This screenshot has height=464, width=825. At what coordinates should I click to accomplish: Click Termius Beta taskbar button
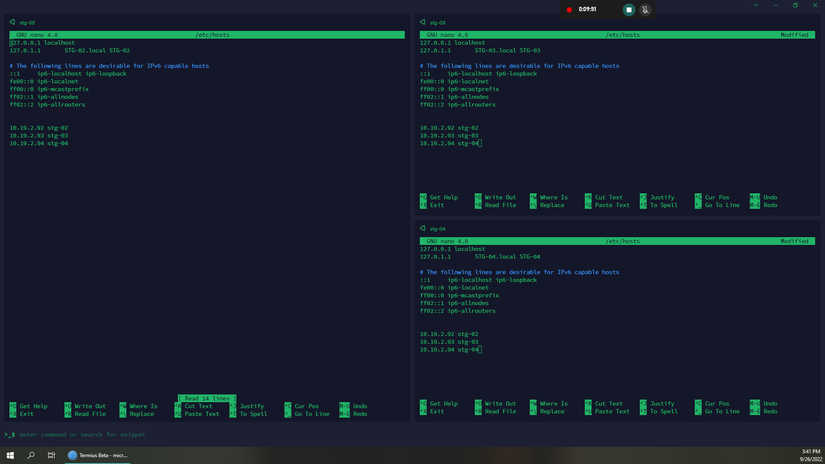point(97,455)
